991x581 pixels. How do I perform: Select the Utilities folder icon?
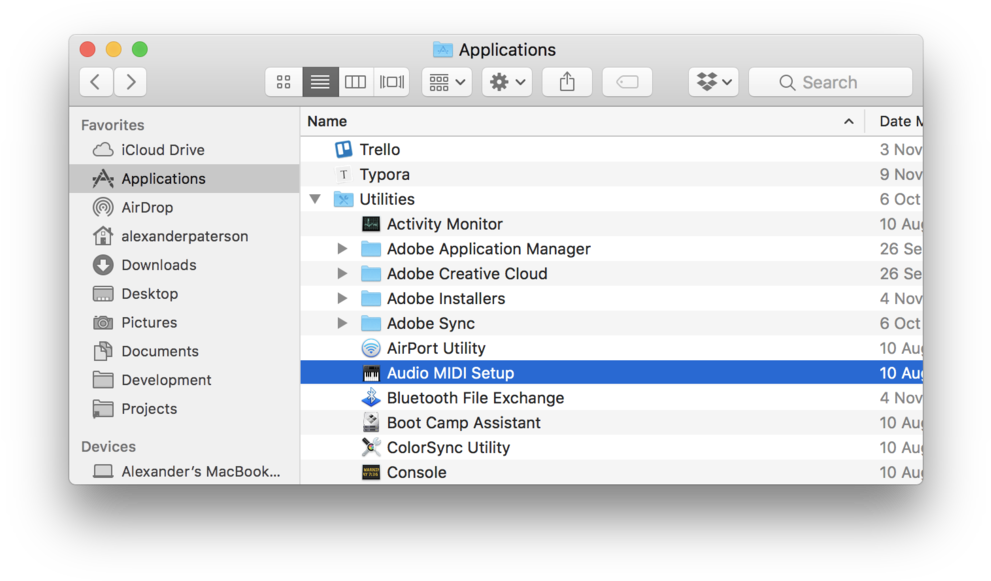coord(343,199)
